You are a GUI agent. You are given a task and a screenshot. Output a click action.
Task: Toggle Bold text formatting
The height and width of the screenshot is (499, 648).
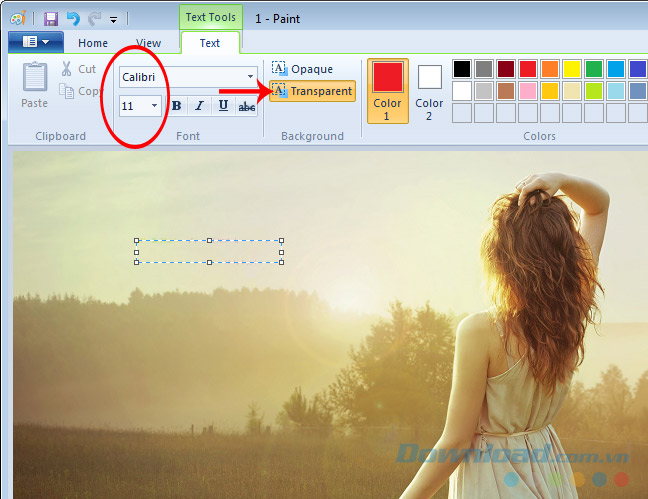pyautogui.click(x=176, y=106)
